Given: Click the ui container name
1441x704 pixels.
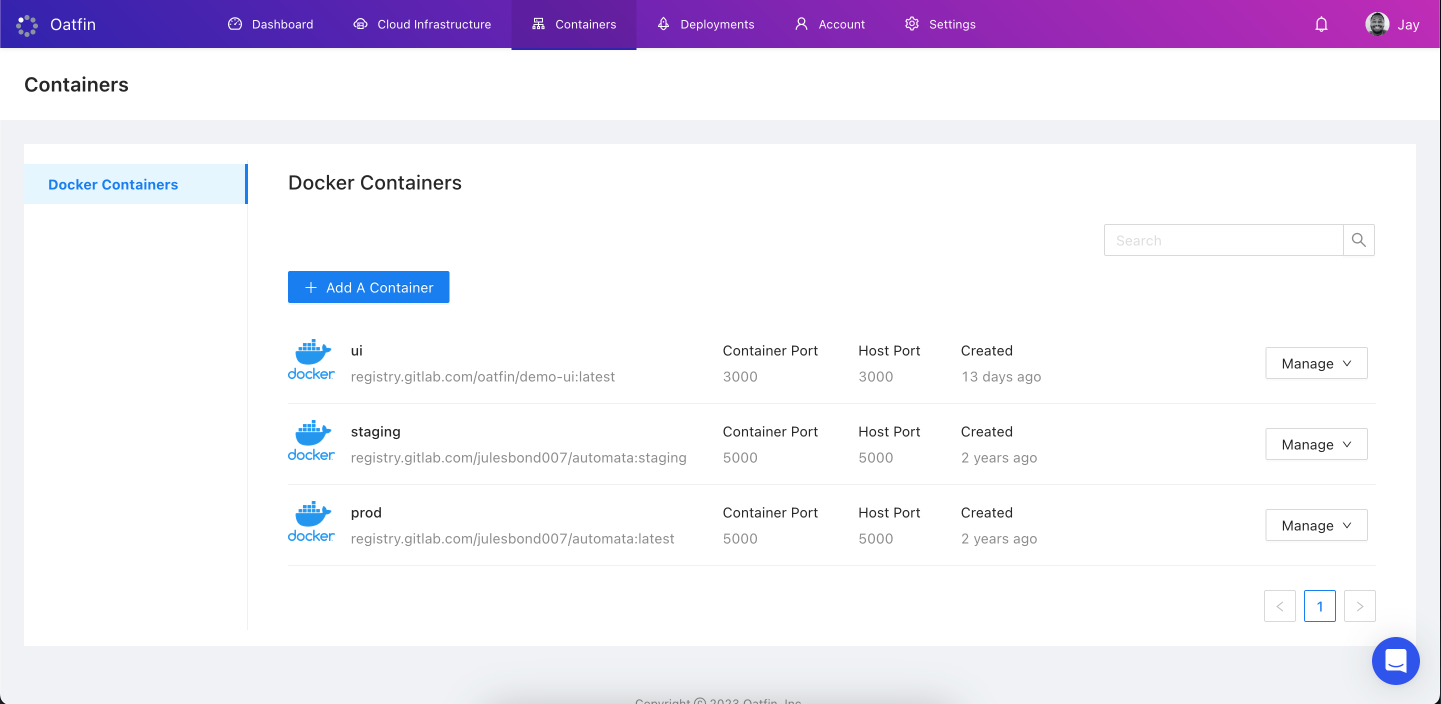Looking at the screenshot, I should [357, 351].
